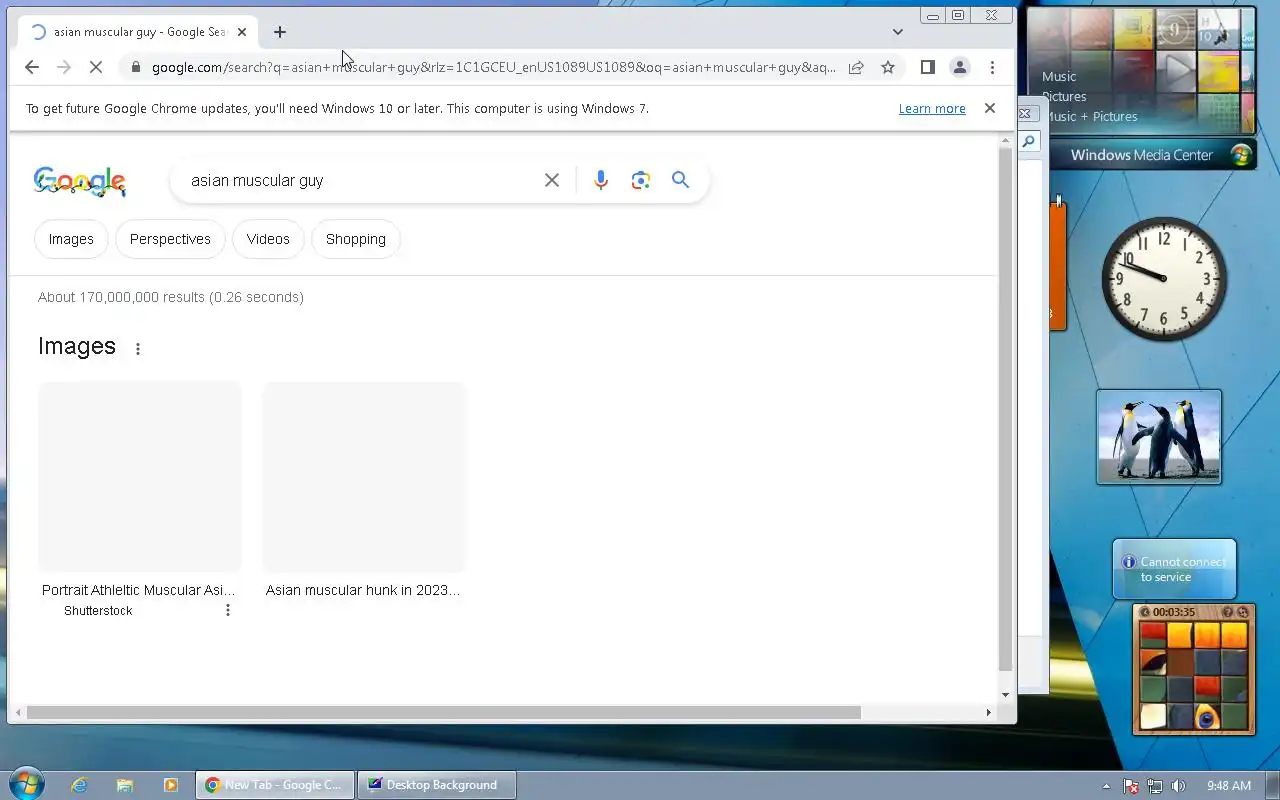Open 'Portrait Athleltic Muscular Asi...' result title
The height and width of the screenshot is (800, 1280).
(x=139, y=590)
